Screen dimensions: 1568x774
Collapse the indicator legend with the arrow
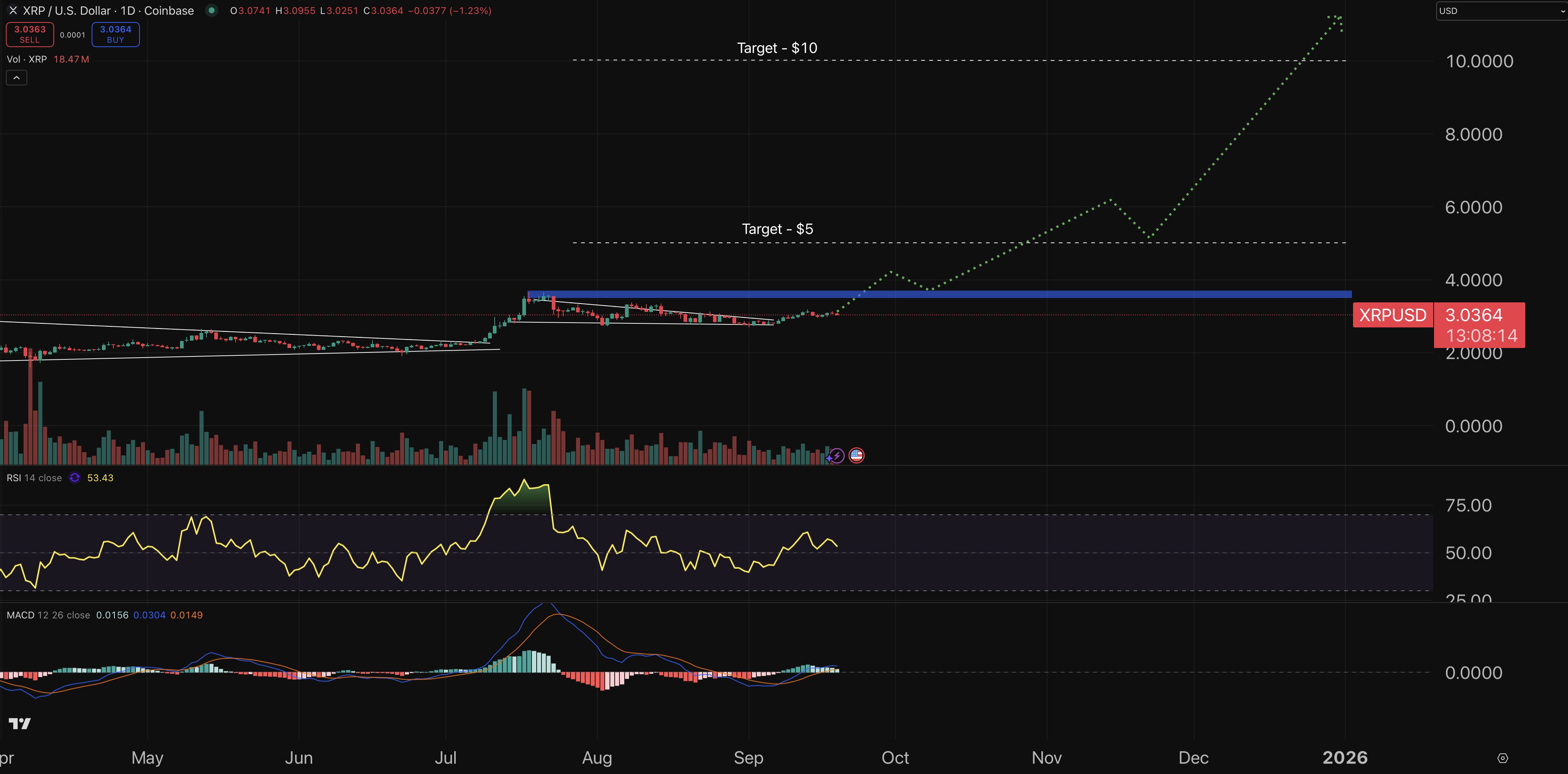17,78
